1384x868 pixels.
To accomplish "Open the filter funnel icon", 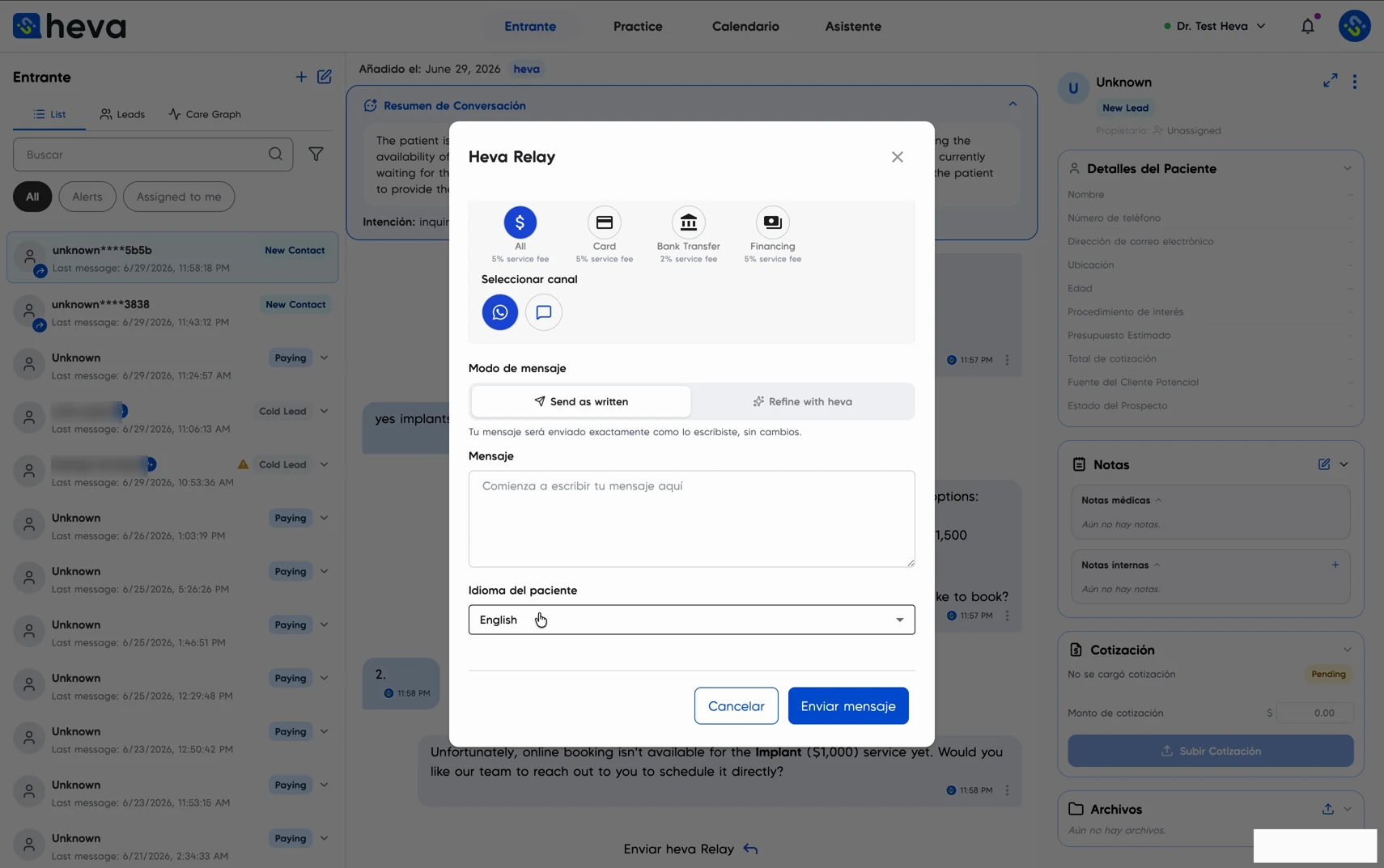I will coord(316,154).
